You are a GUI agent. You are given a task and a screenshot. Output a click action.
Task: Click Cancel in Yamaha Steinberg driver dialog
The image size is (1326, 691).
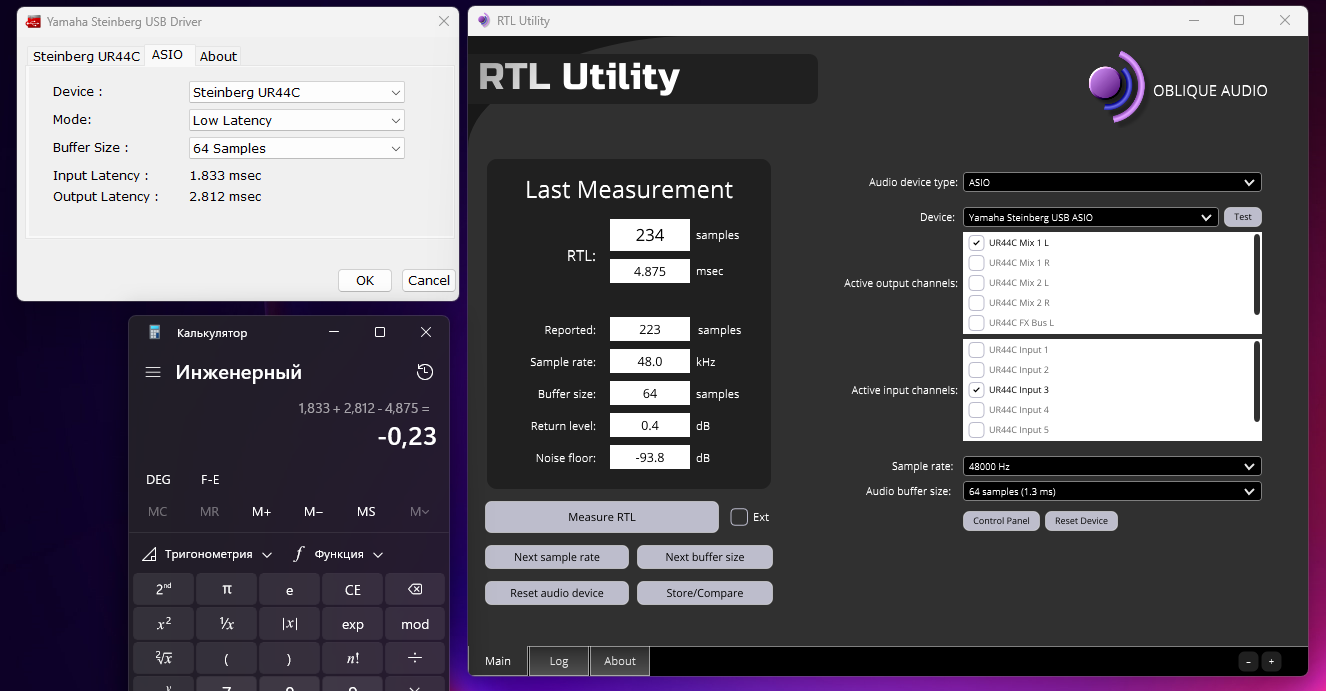[x=429, y=280]
